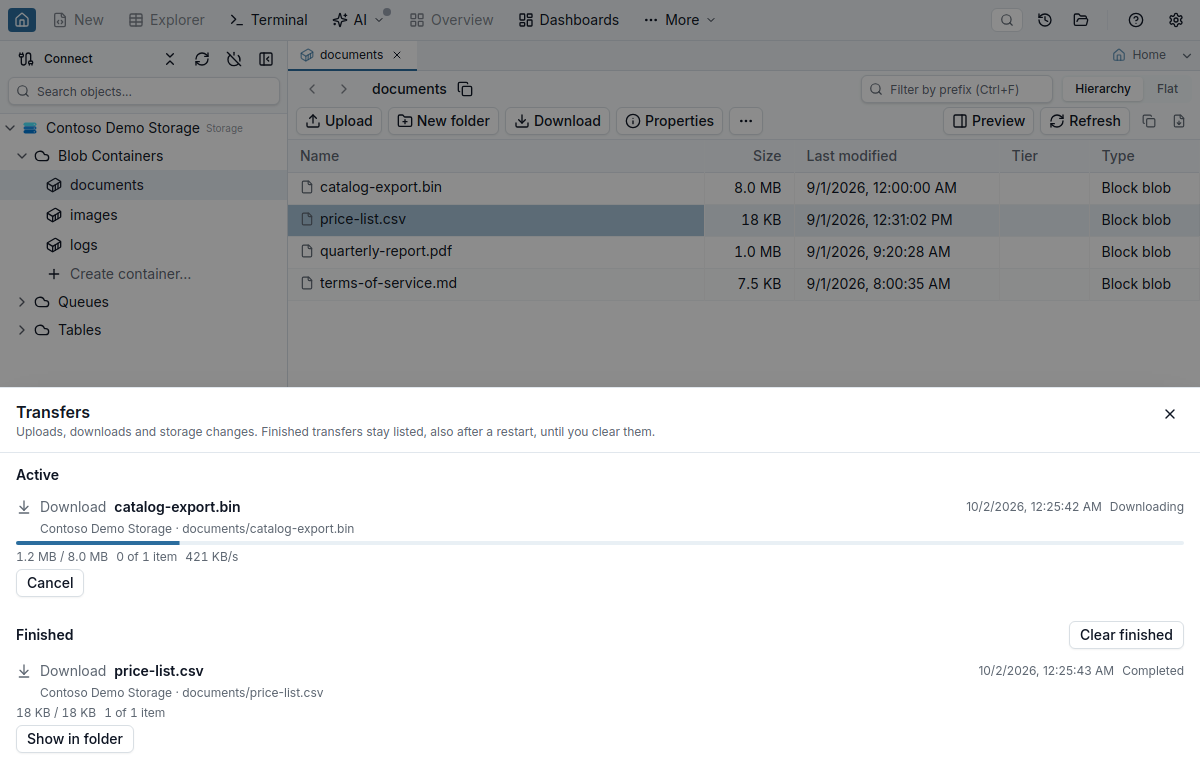Image resolution: width=1200 pixels, height=773 pixels.
Task: Hide the sidebar panel icon
Action: coord(266,59)
